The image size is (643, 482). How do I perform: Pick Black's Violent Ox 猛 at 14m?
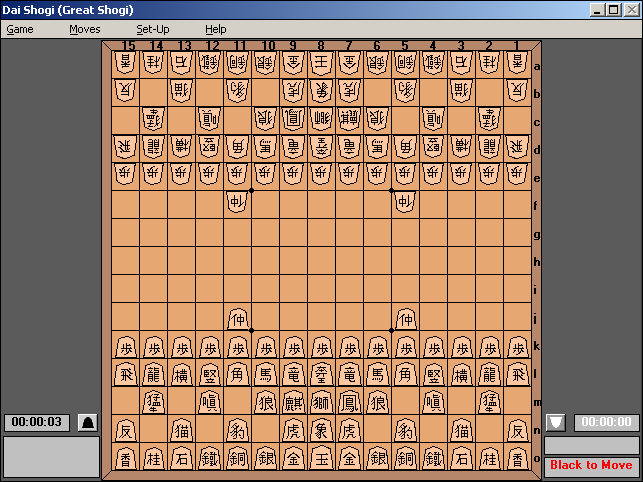[x=153, y=402]
